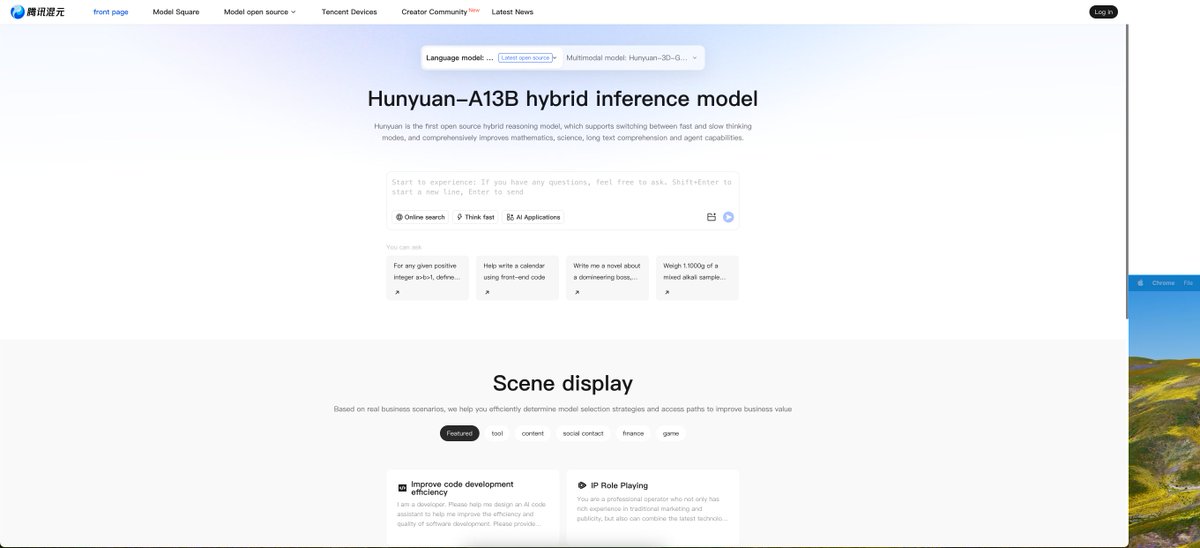Pick the mixed alkali sample suggestion

pyautogui.click(x=697, y=277)
